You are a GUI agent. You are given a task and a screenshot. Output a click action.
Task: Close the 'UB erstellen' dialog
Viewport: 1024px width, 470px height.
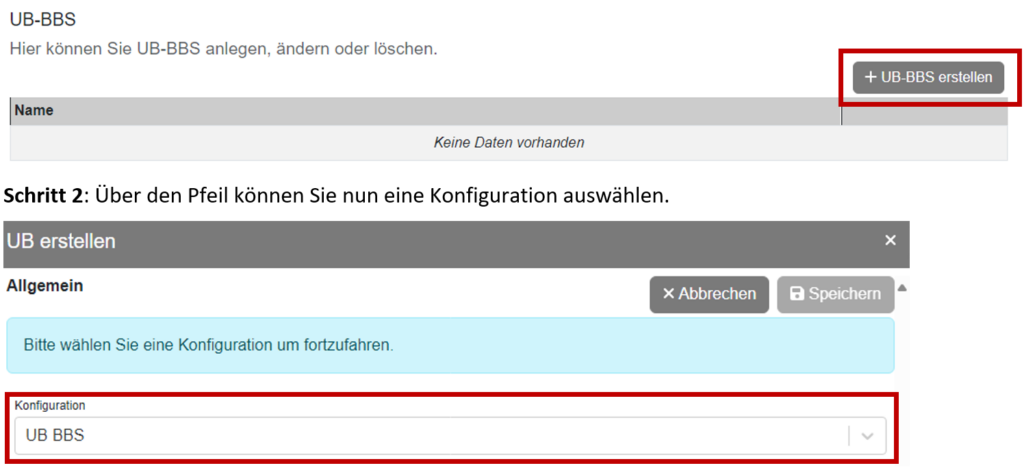pos(890,241)
